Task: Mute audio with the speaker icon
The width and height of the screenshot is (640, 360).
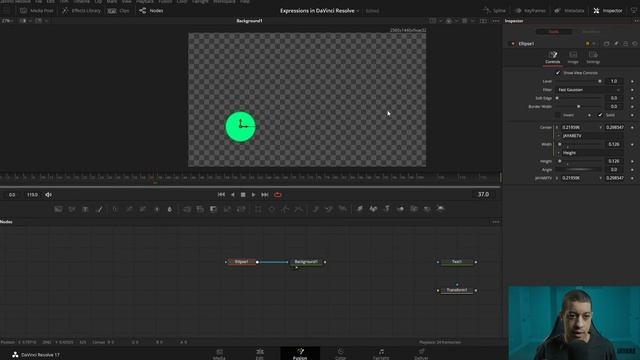Action: 48,195
